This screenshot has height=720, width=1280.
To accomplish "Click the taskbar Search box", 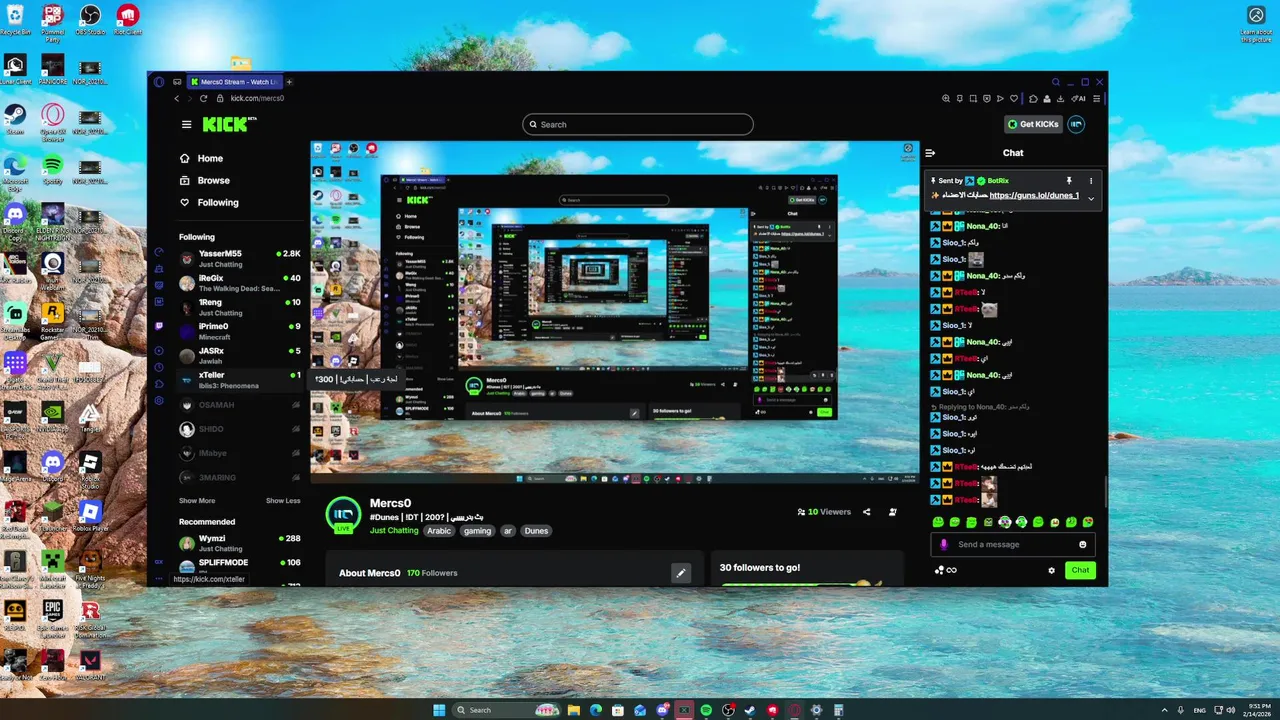I will point(507,710).
